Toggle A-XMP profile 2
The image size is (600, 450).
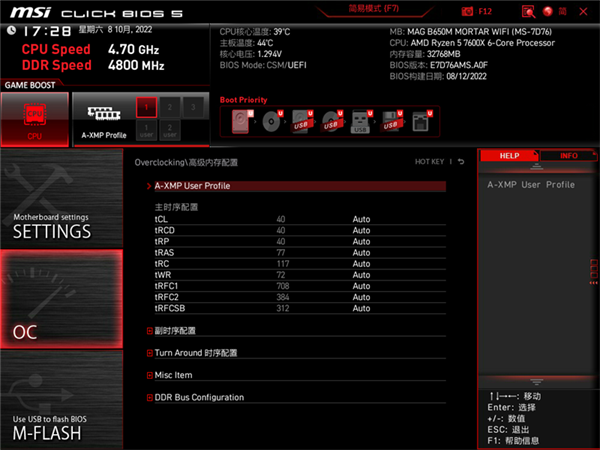coord(170,106)
